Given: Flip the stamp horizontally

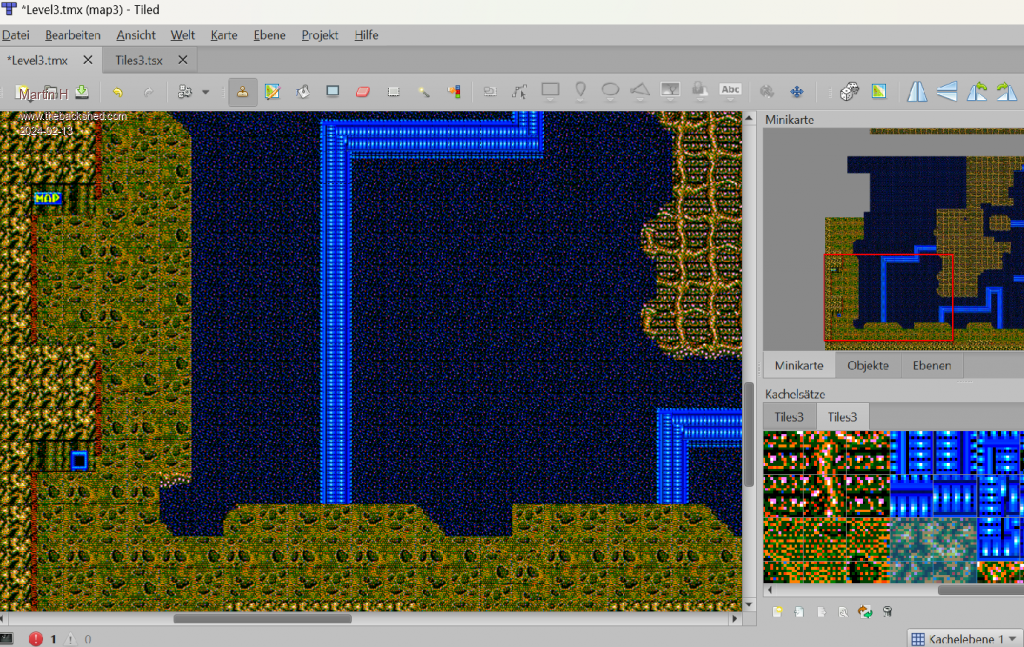Looking at the screenshot, I should click(x=916, y=92).
